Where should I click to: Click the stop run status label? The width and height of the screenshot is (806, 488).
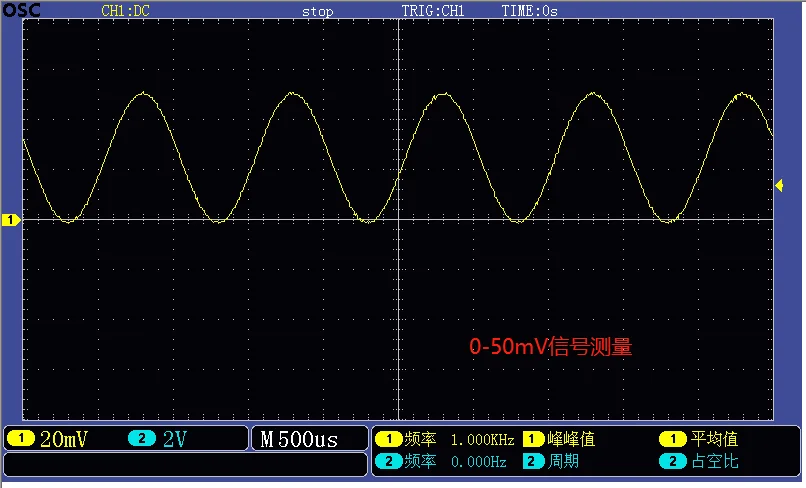pos(318,11)
